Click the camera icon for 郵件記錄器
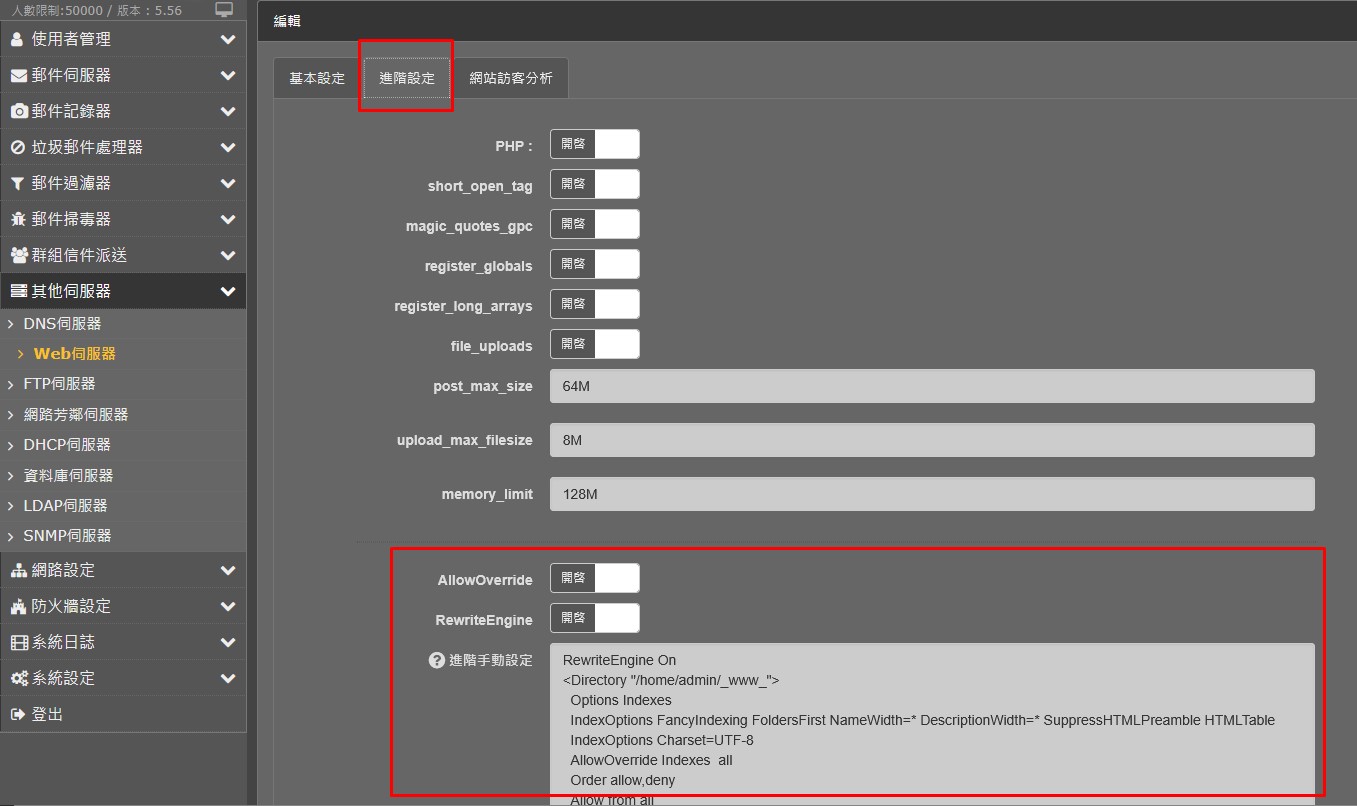 coord(18,111)
